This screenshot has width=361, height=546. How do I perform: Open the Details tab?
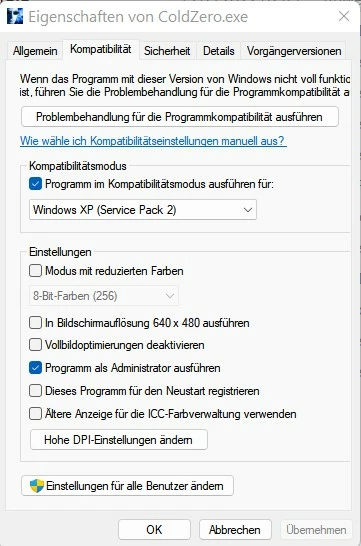(219, 51)
